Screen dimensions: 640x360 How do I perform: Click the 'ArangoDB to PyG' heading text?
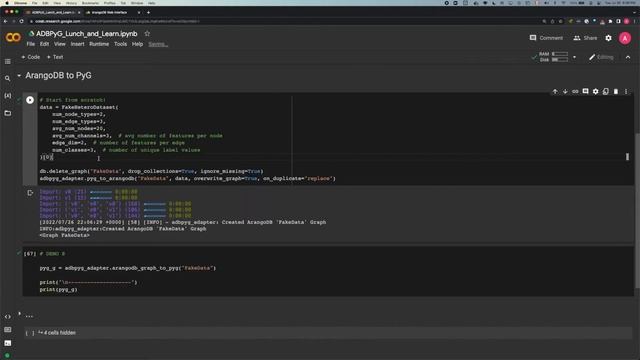pos(58,76)
